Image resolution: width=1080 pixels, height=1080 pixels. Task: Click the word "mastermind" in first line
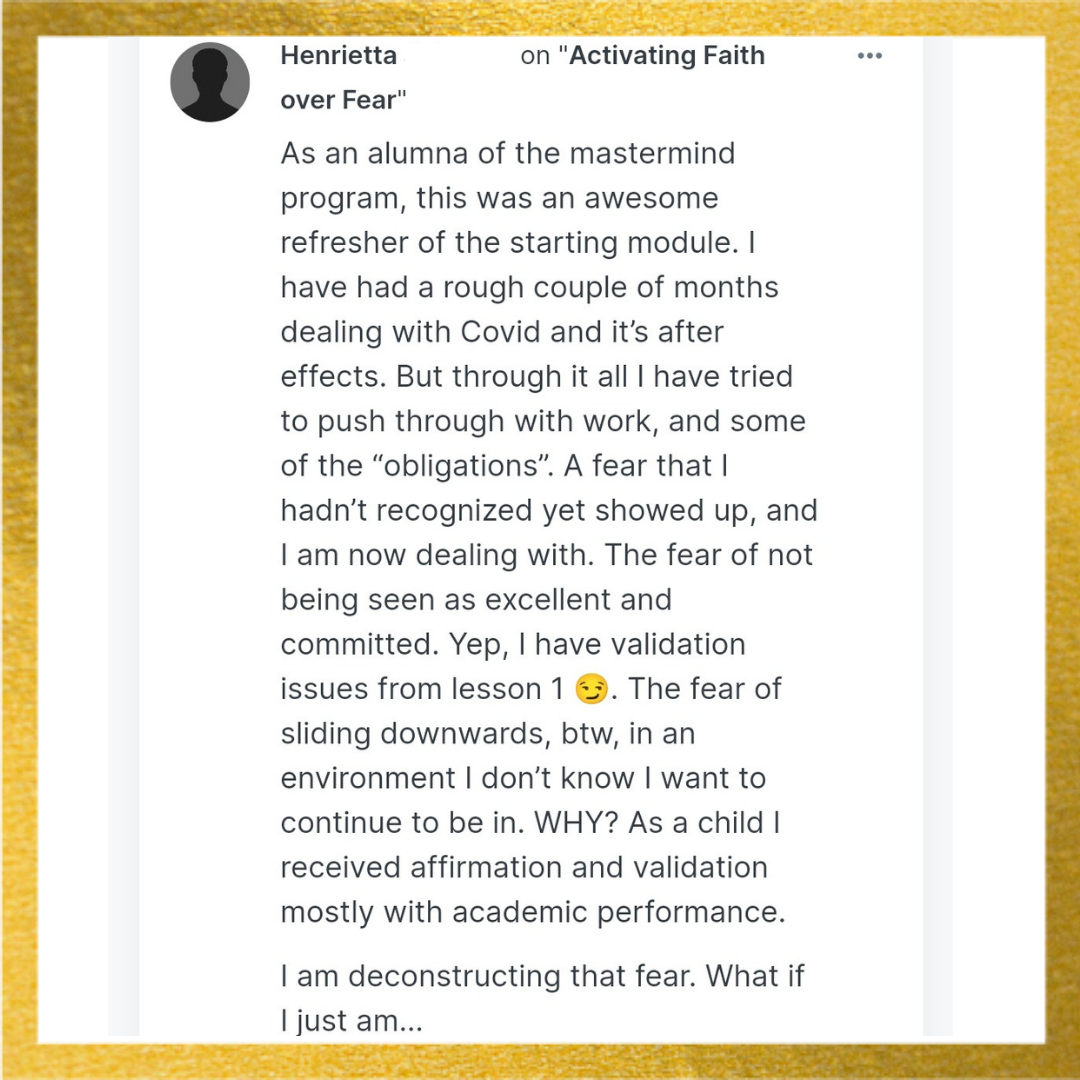coord(652,153)
